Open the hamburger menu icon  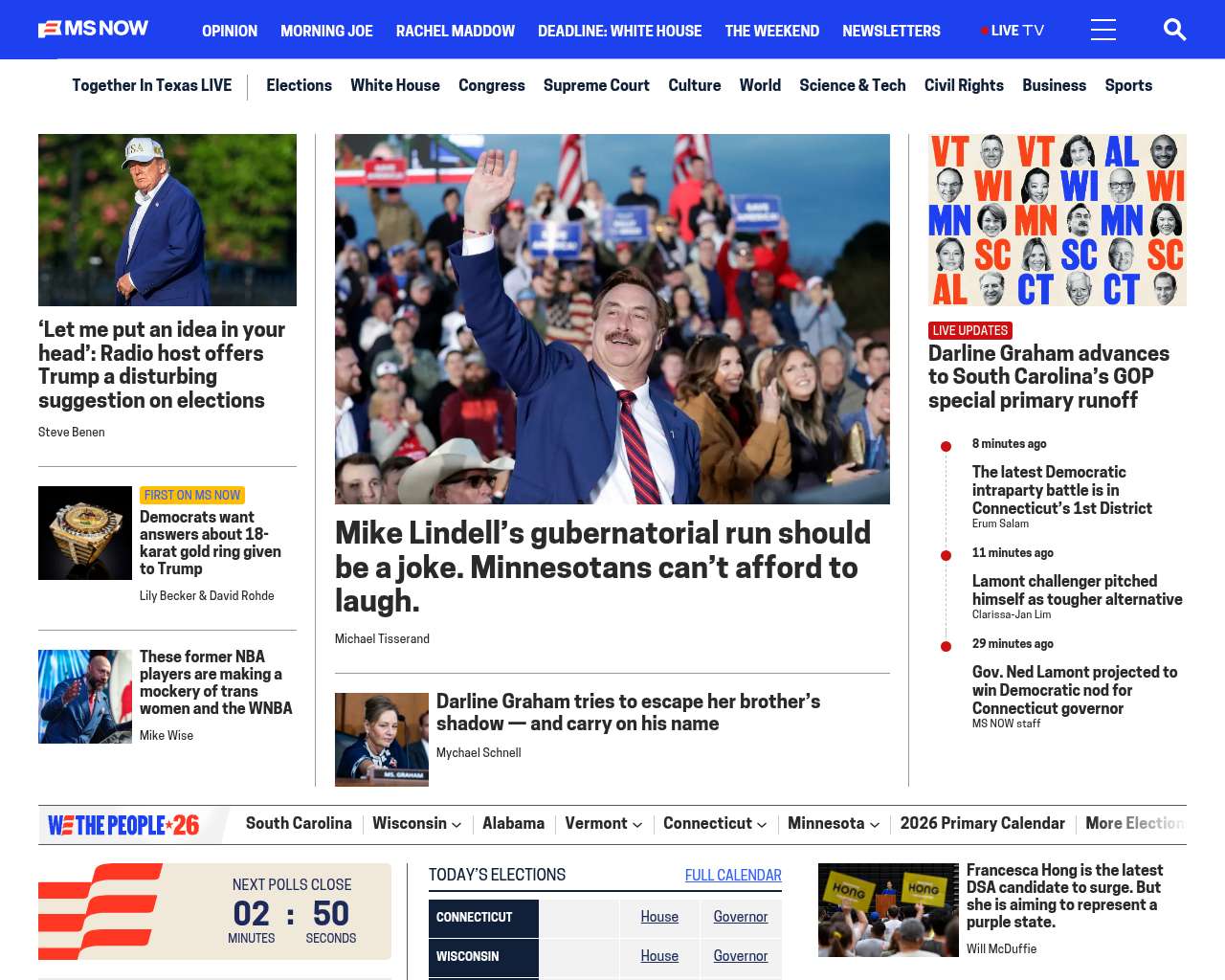point(1103,30)
